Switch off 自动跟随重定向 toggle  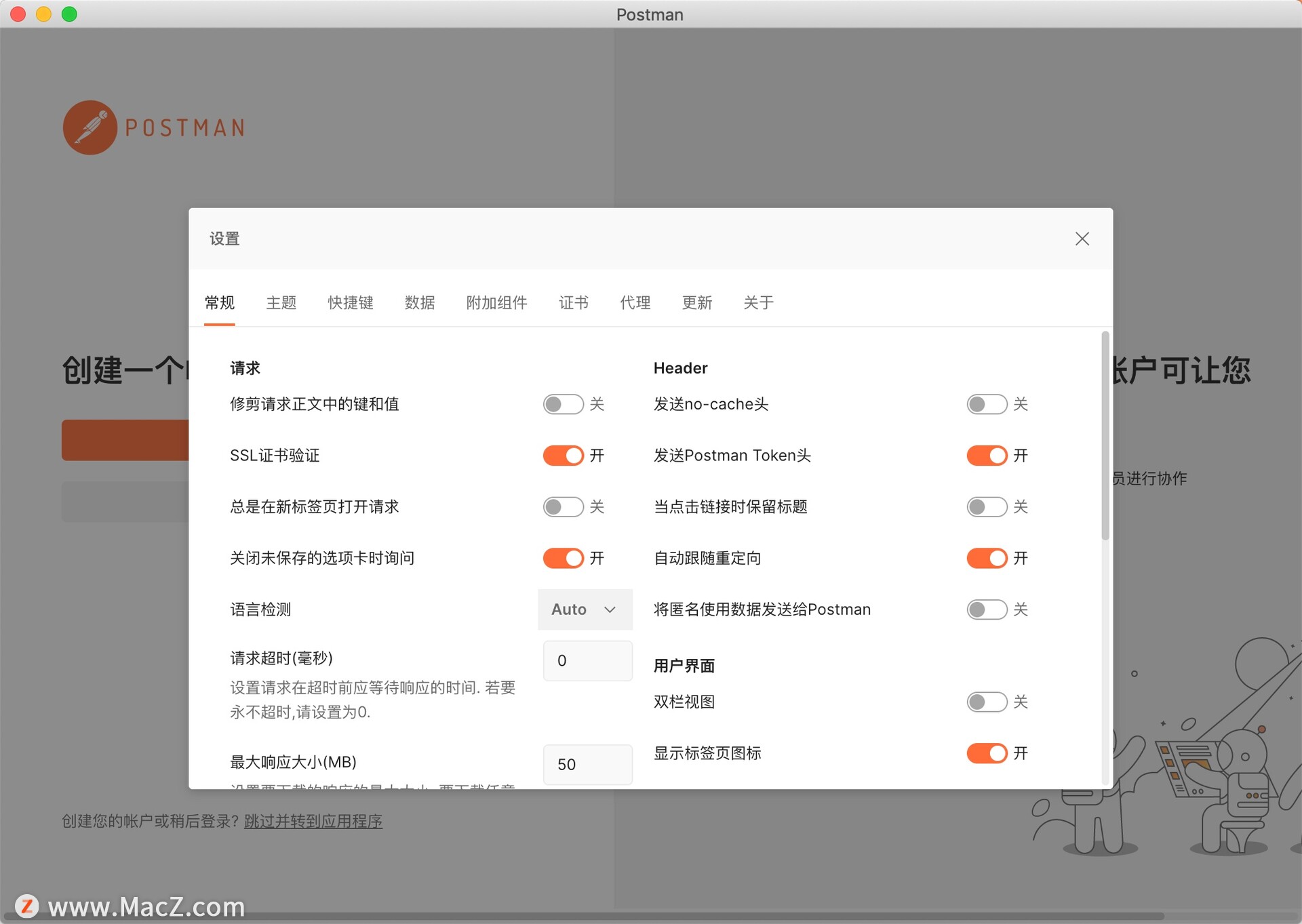987,558
